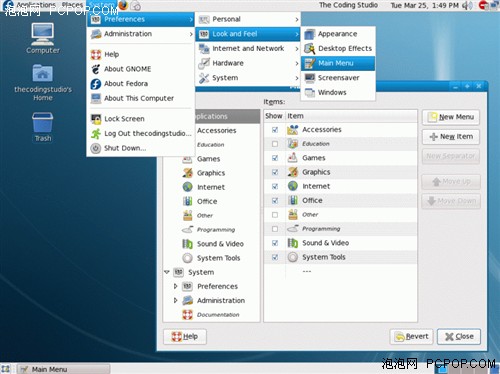Click the Sound & Video icon in the left tree
The width and height of the screenshot is (500, 374).
pos(187,244)
